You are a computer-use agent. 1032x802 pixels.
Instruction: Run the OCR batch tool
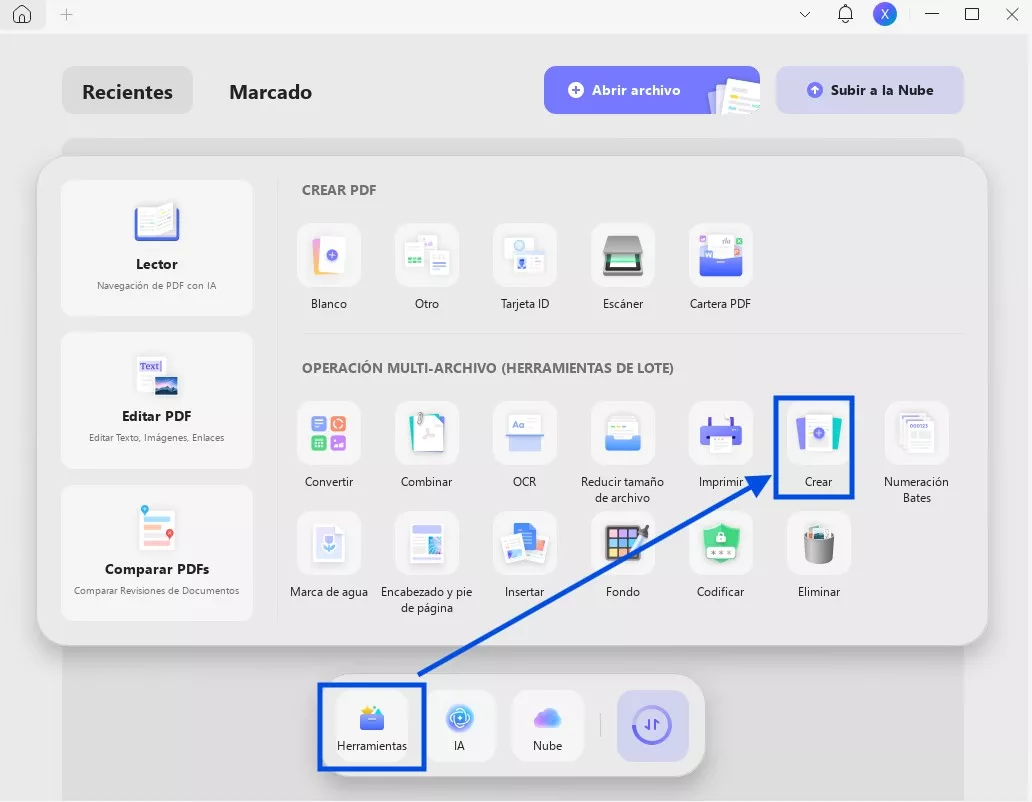tap(525, 434)
